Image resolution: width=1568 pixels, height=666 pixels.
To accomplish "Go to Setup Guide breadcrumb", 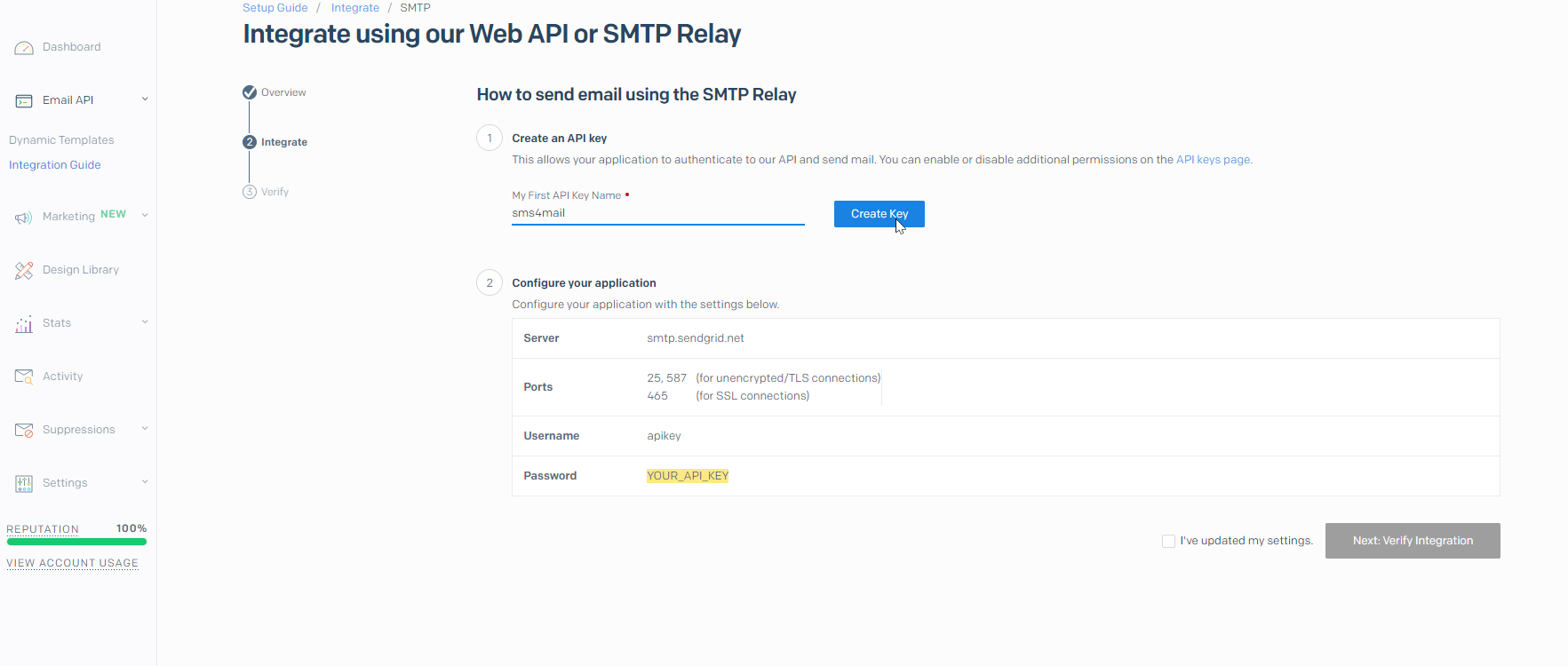I will click(x=275, y=8).
